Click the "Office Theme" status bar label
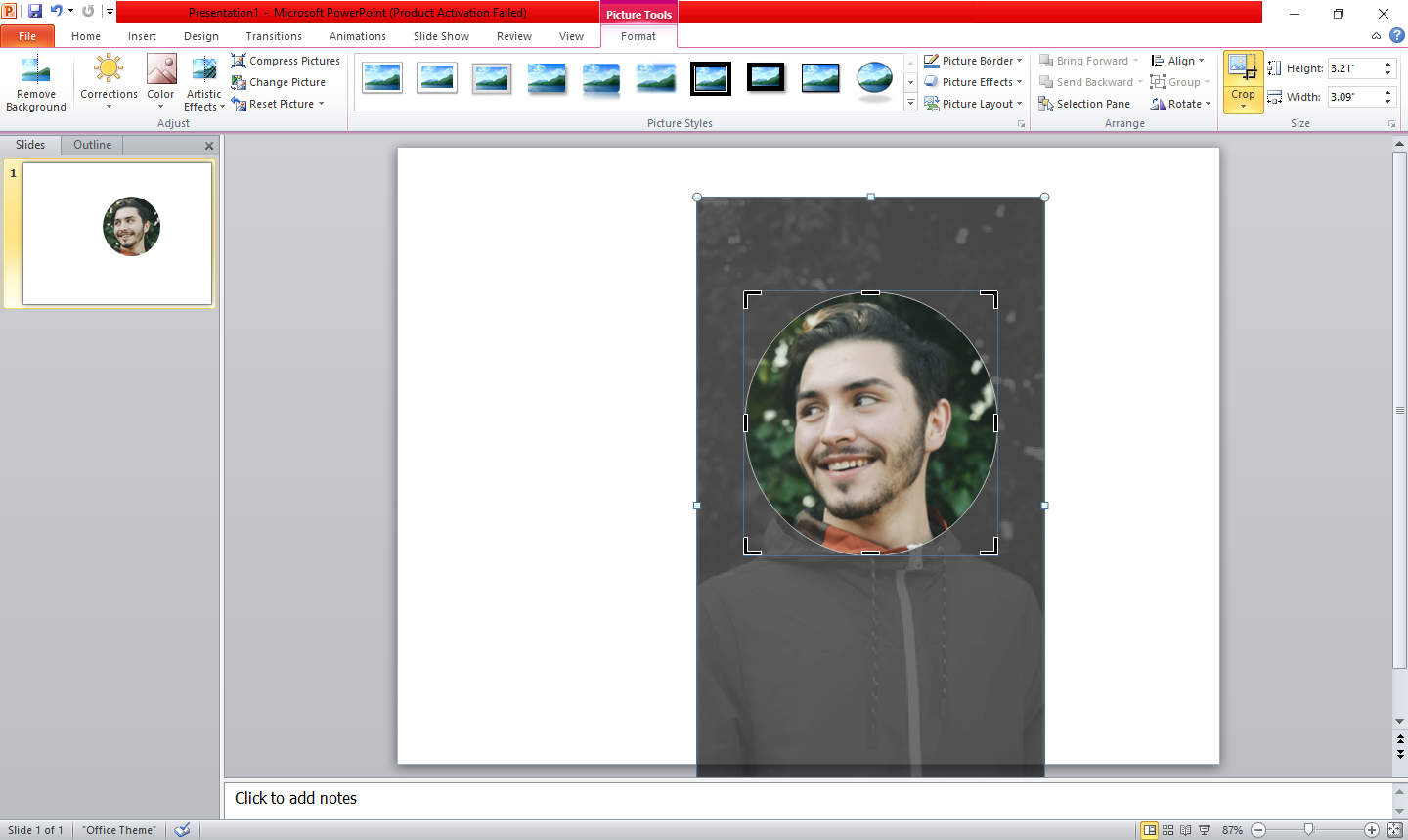This screenshot has width=1408, height=840. coord(119,830)
